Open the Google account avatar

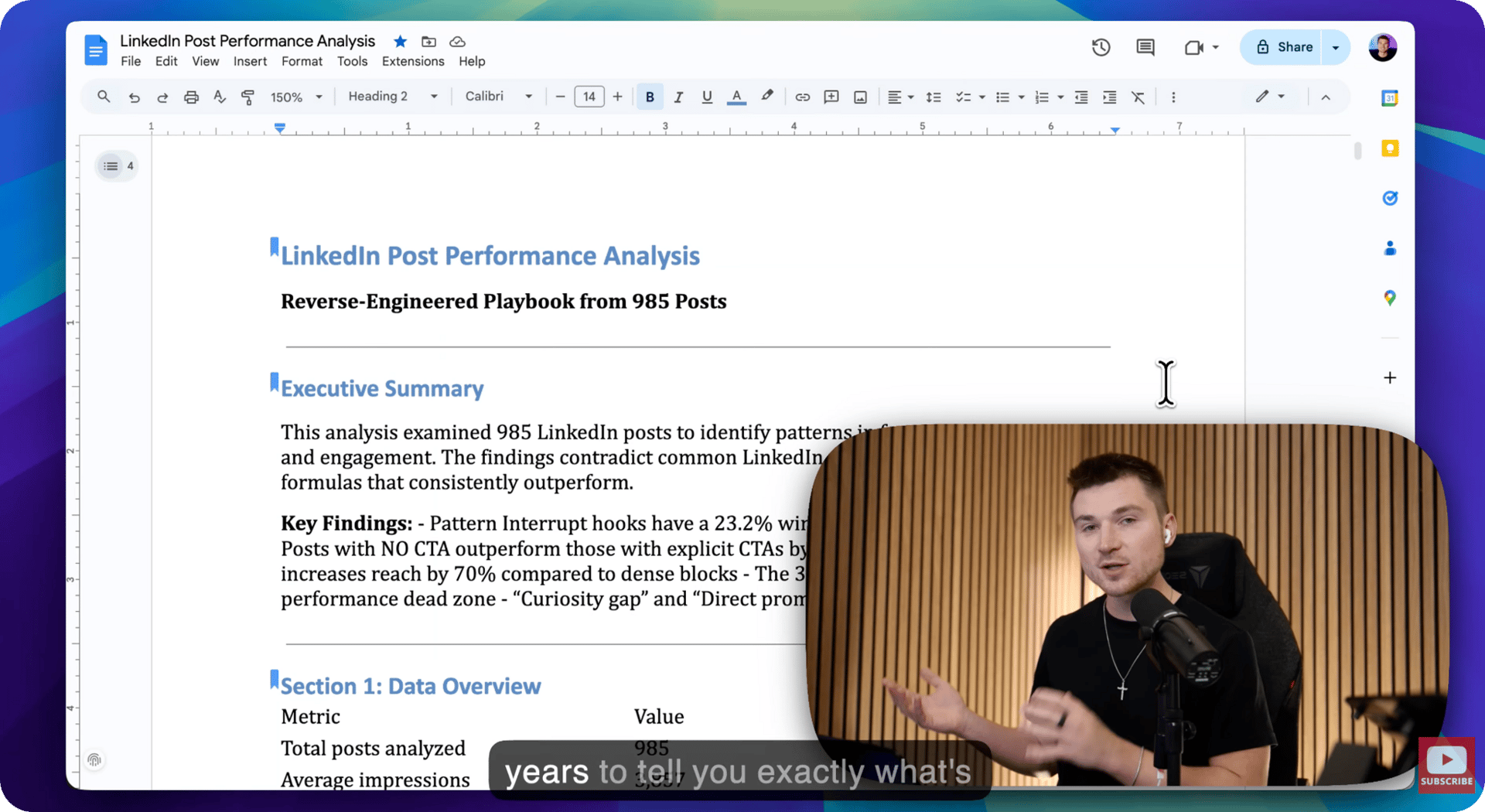coord(1382,47)
